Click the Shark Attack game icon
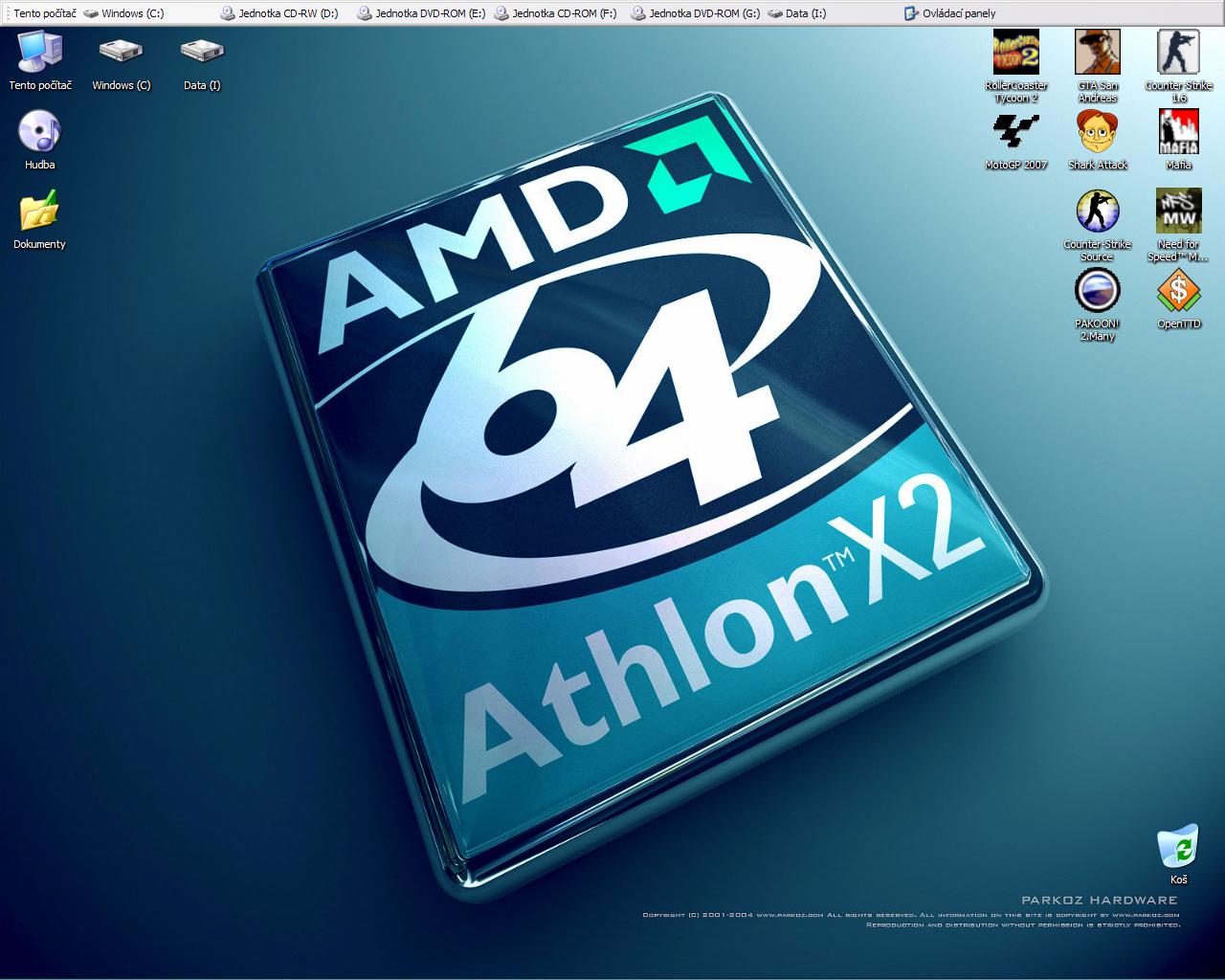Viewport: 1225px width, 980px height. pos(1097,132)
